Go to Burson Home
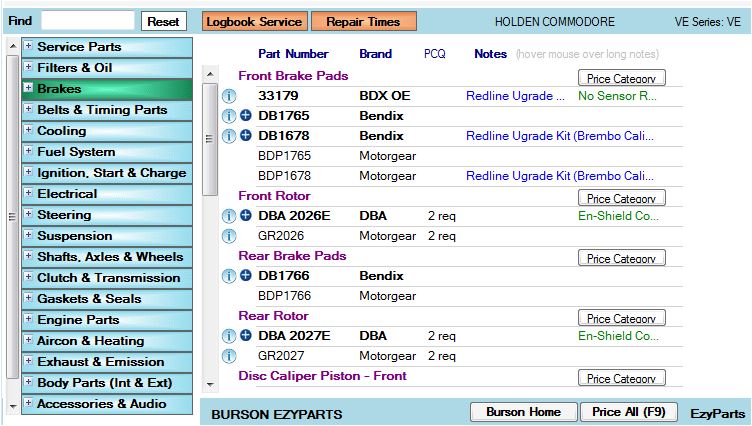 click(x=524, y=412)
